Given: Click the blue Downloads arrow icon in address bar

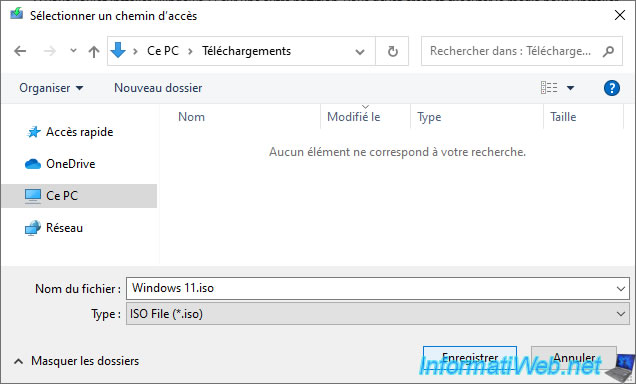Looking at the screenshot, I should point(118,51).
